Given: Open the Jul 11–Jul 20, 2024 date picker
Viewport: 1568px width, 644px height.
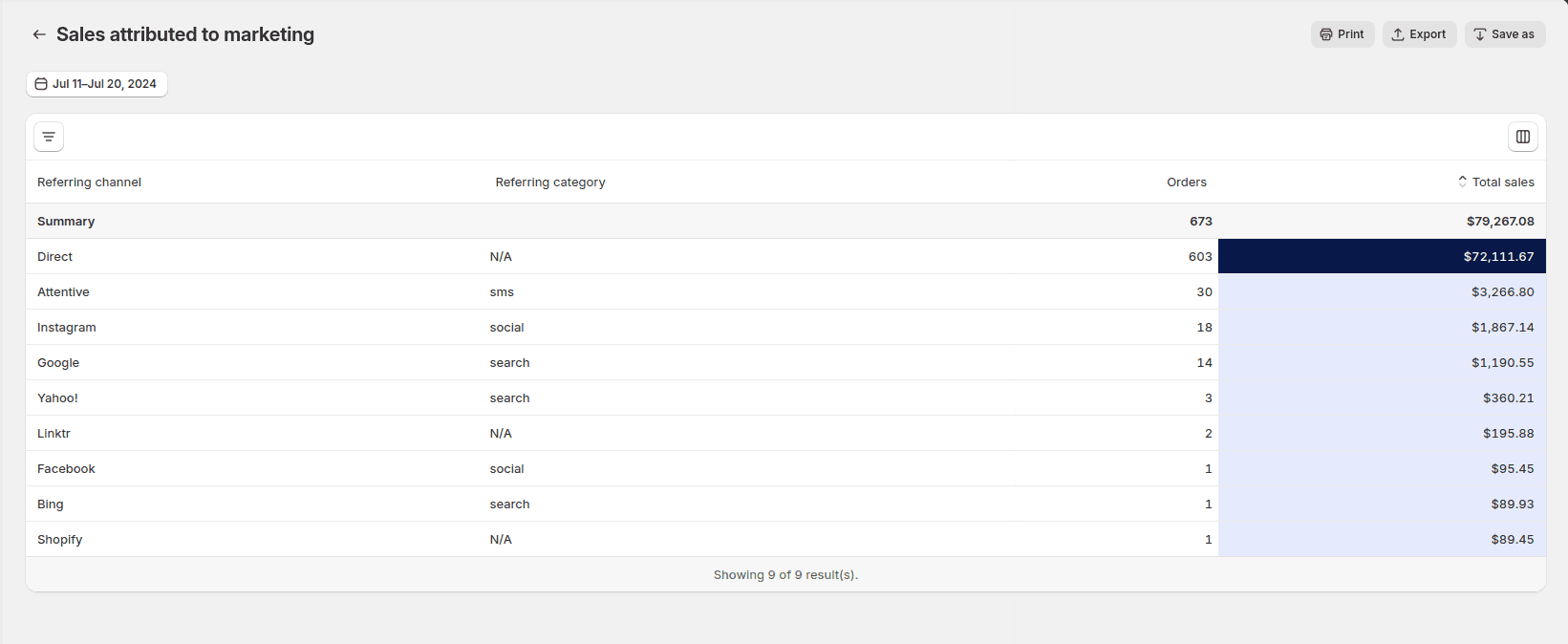Looking at the screenshot, I should (97, 84).
